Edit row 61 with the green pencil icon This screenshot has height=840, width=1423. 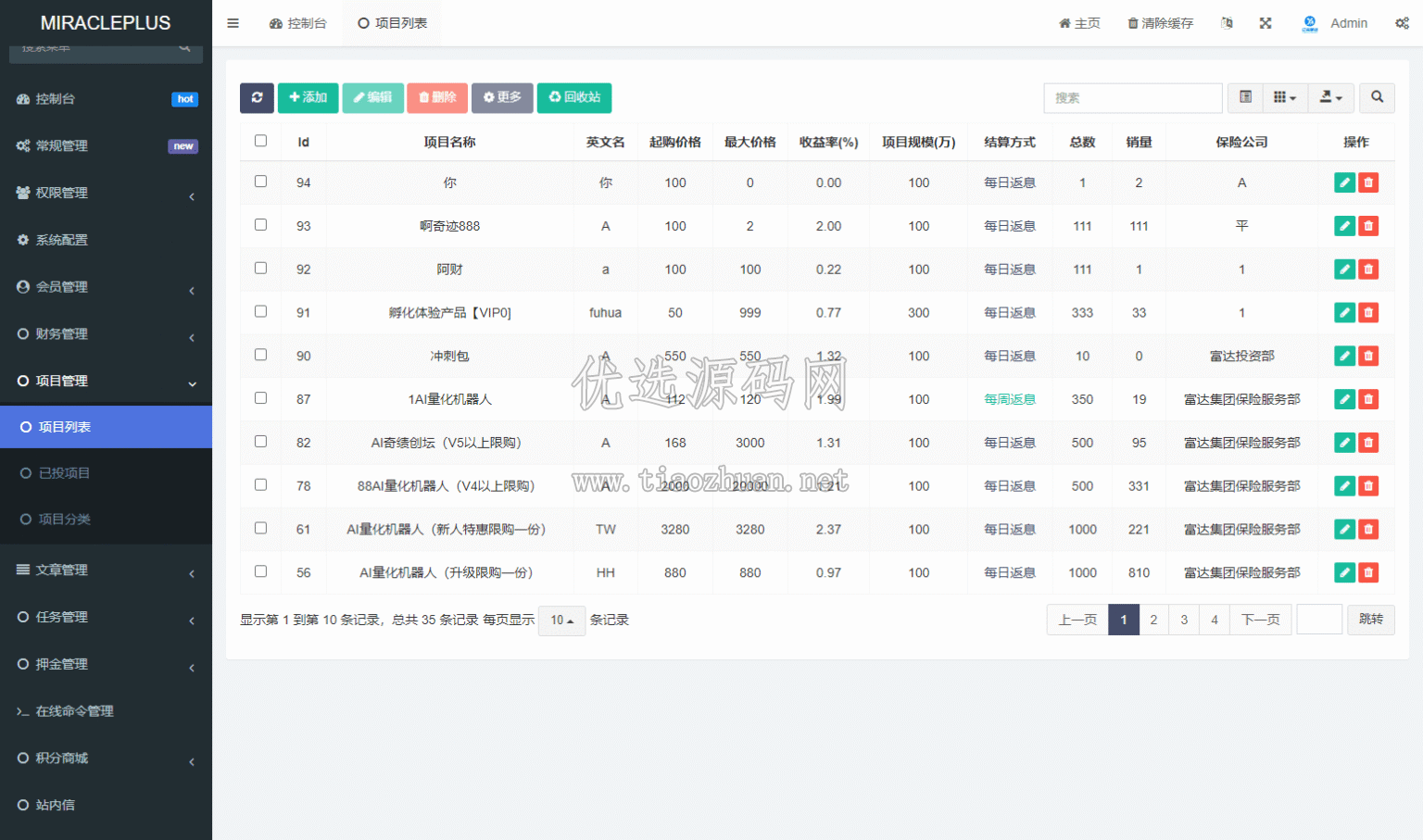1344,529
